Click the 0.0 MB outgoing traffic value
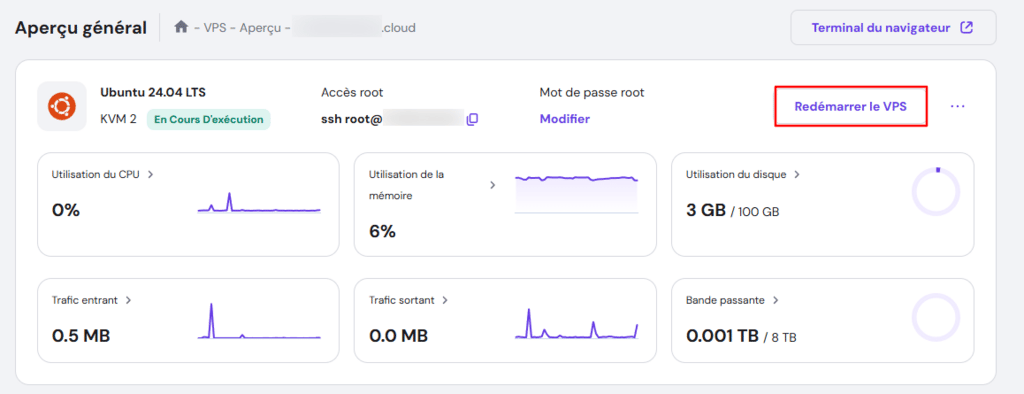Image resolution: width=1024 pixels, height=394 pixels. (x=398, y=336)
